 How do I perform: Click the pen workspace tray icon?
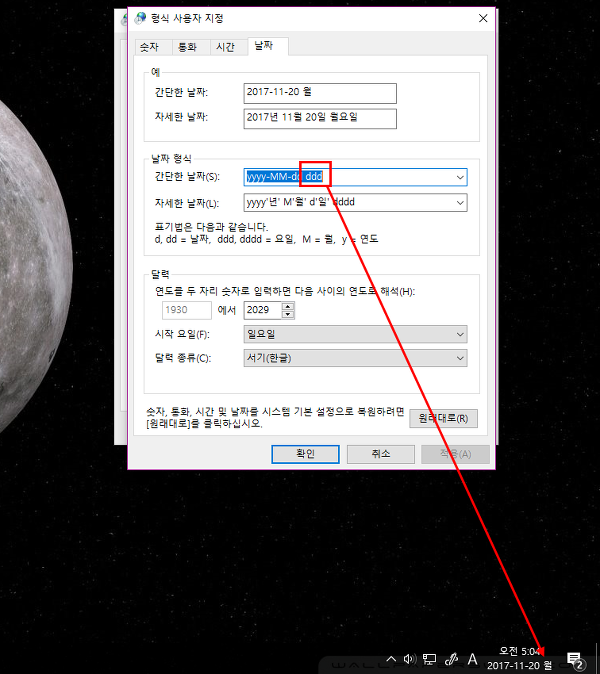coord(451,659)
